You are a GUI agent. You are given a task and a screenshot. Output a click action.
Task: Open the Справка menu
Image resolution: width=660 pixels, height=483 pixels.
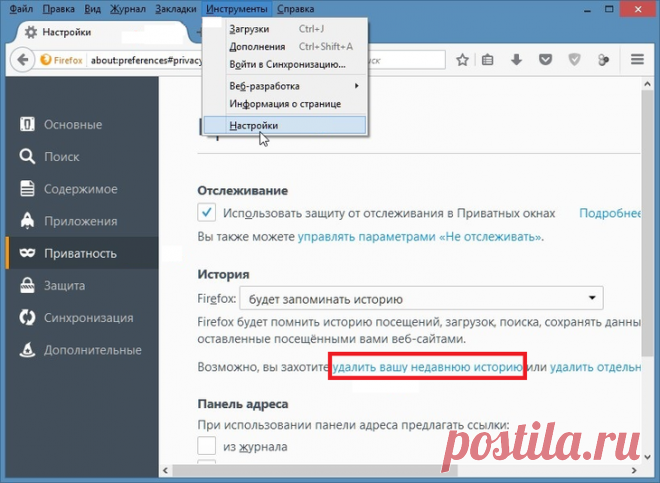[x=295, y=9]
